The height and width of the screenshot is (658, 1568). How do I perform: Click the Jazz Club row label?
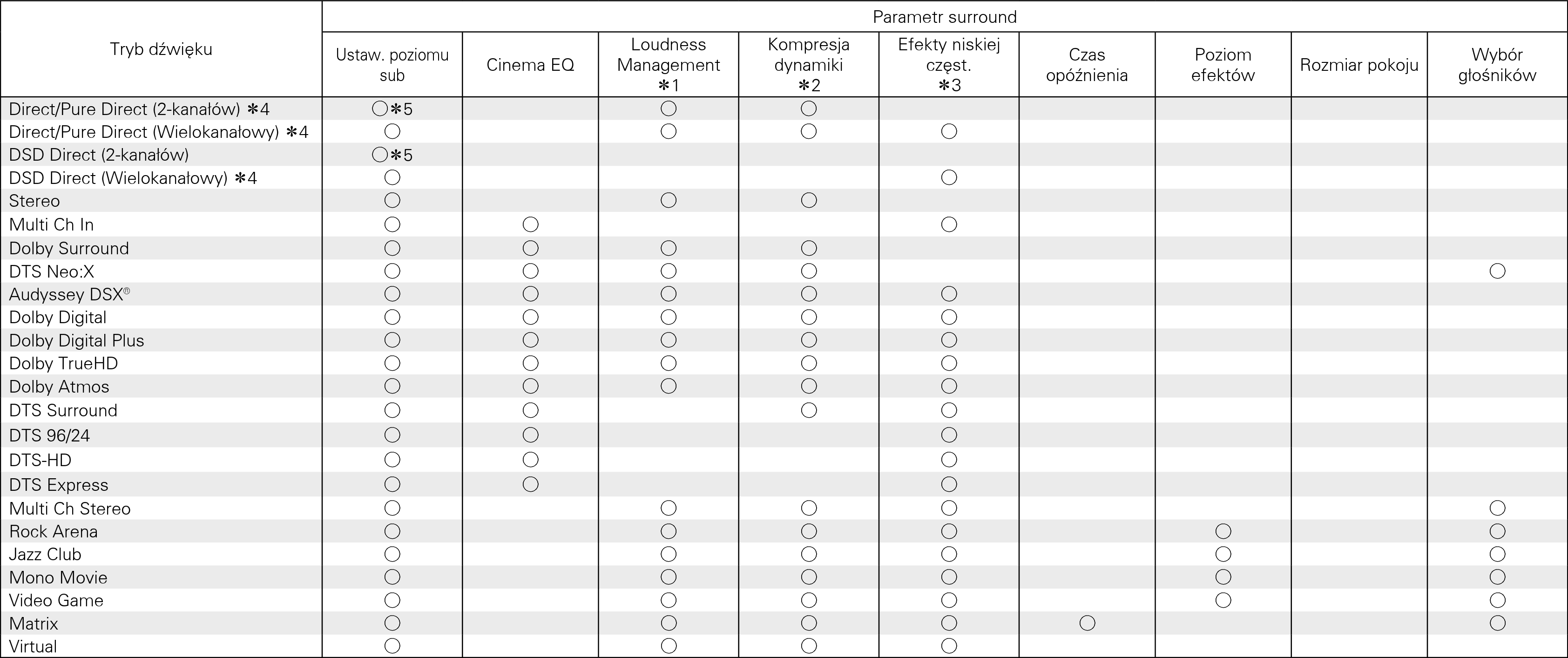pos(45,555)
